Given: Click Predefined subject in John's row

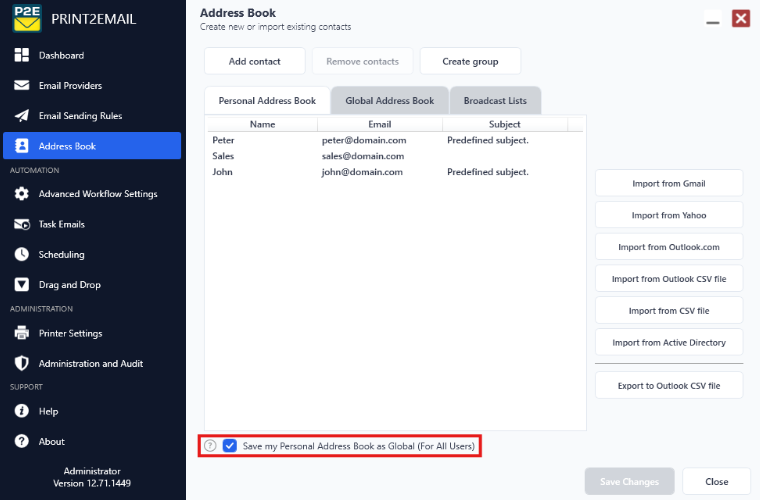Looking at the screenshot, I should point(488,172).
